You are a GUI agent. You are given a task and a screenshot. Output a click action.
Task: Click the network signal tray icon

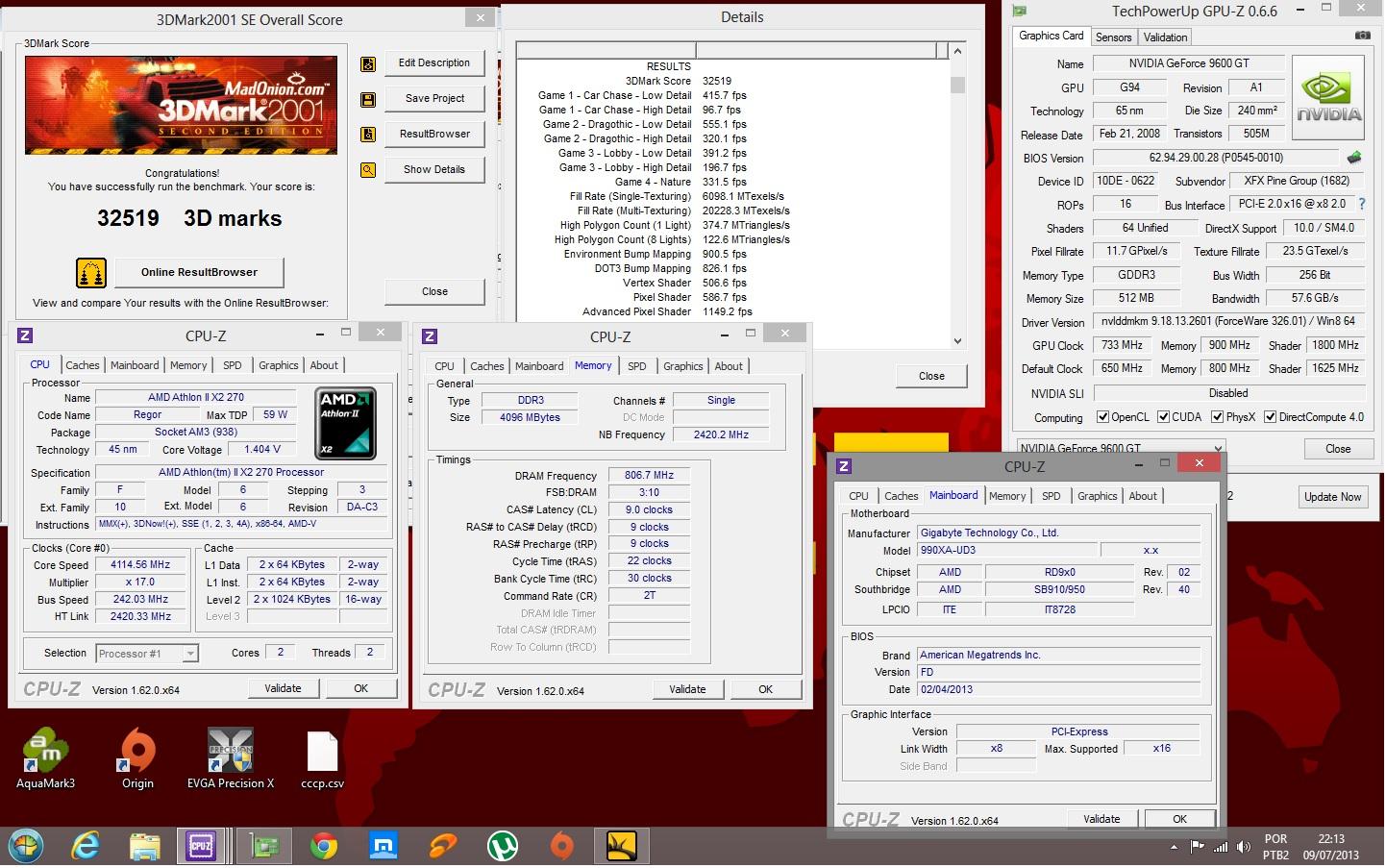click(1221, 848)
